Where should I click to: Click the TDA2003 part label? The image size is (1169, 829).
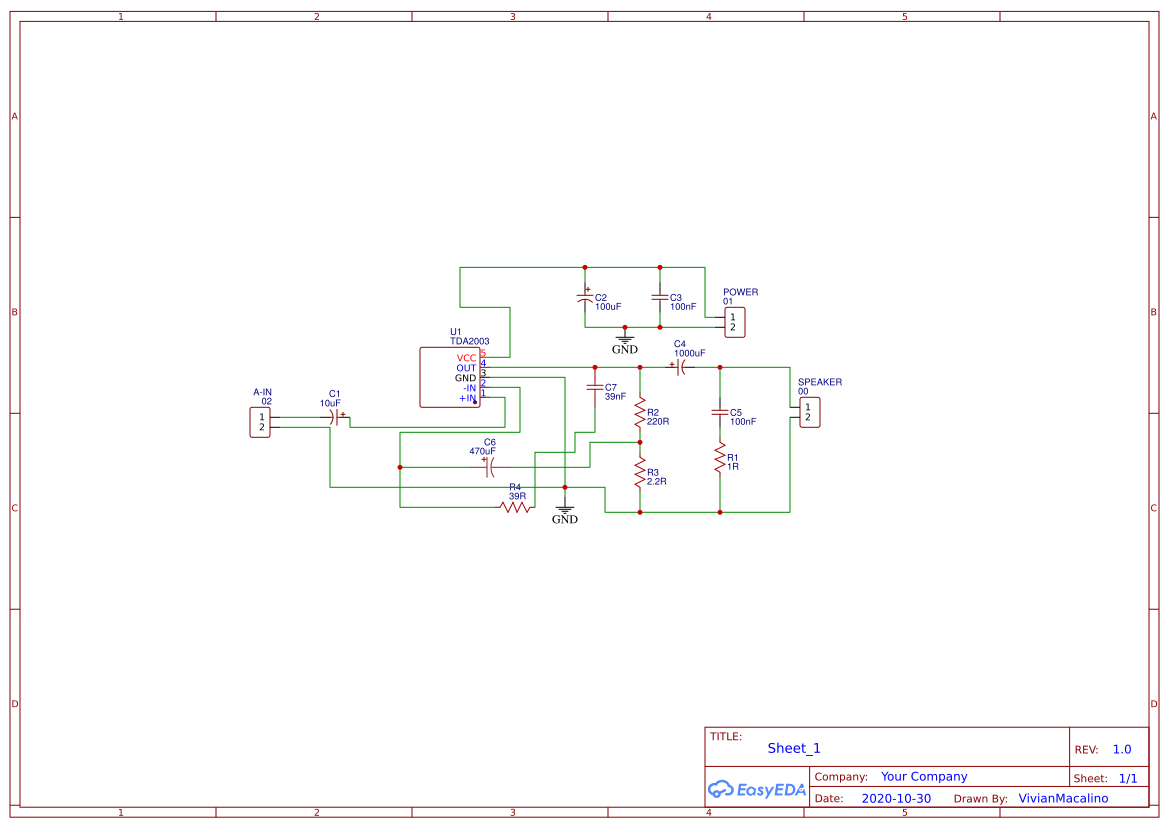(x=470, y=341)
